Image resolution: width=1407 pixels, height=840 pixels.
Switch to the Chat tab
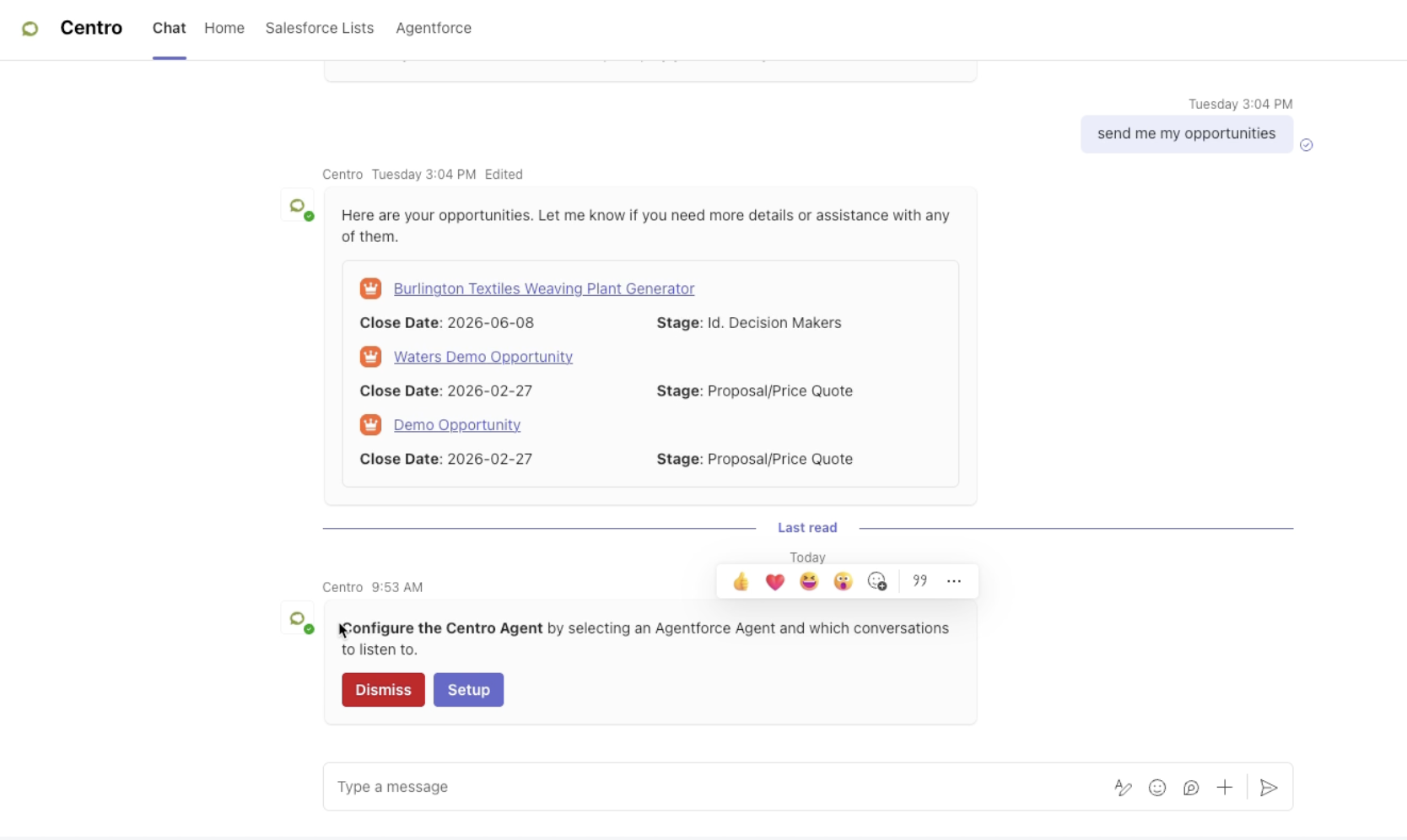coord(169,28)
